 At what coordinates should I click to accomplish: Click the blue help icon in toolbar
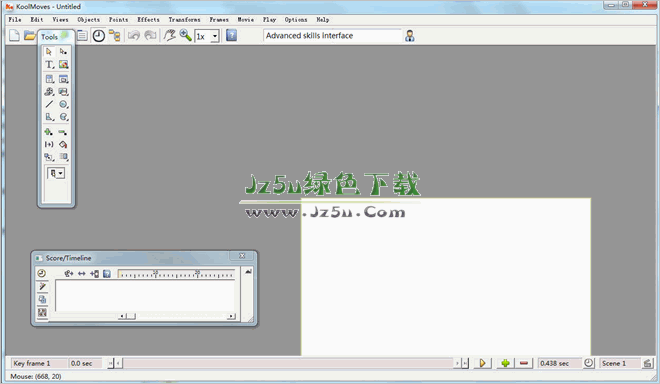[231, 36]
